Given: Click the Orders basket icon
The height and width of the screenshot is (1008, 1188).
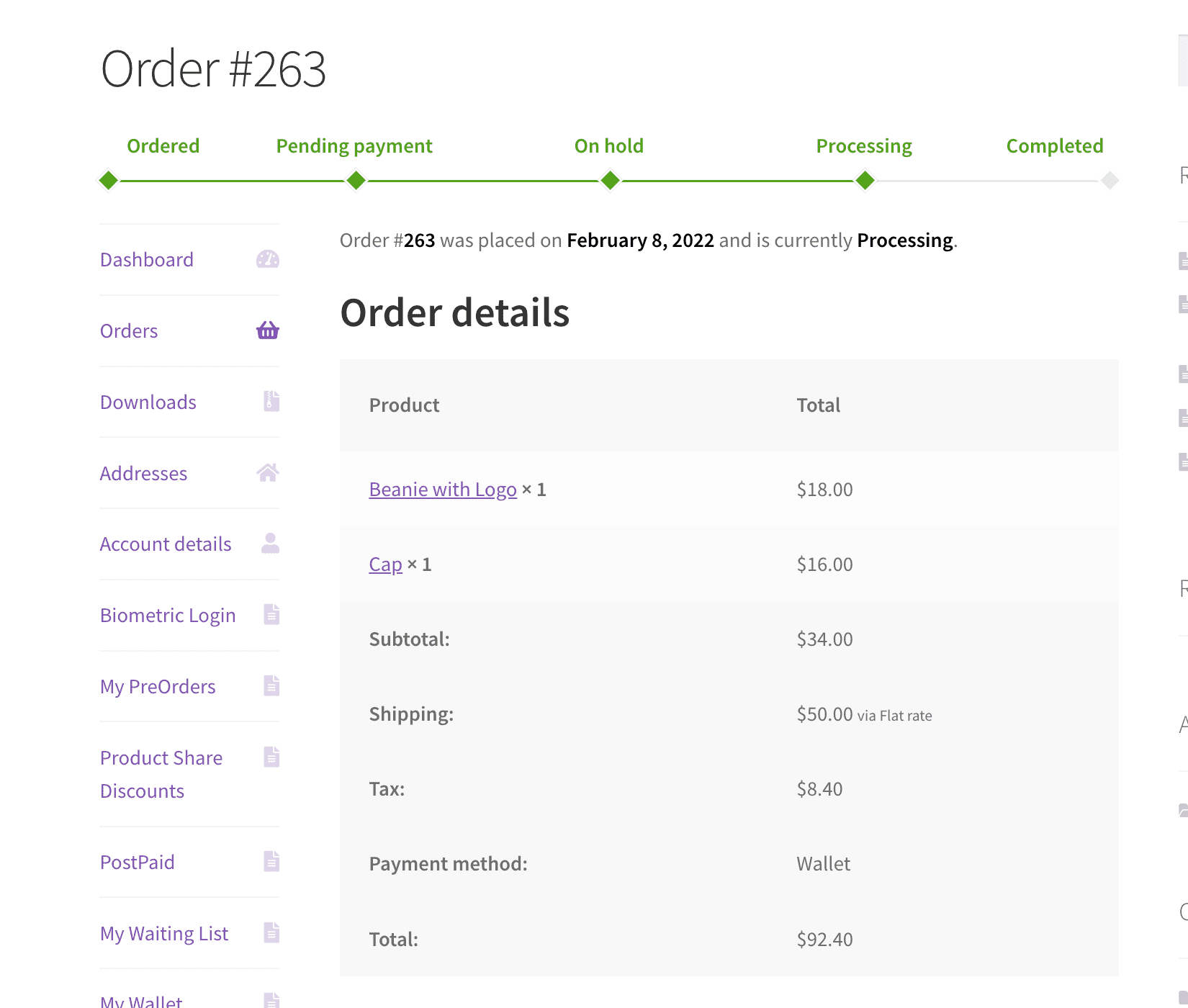Looking at the screenshot, I should [268, 330].
